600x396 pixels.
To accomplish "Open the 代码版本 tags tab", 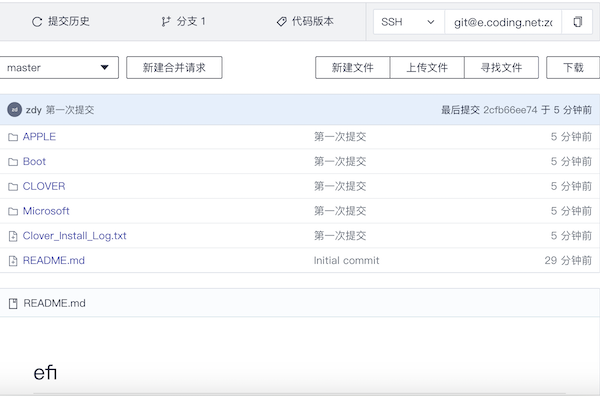I will (305, 21).
